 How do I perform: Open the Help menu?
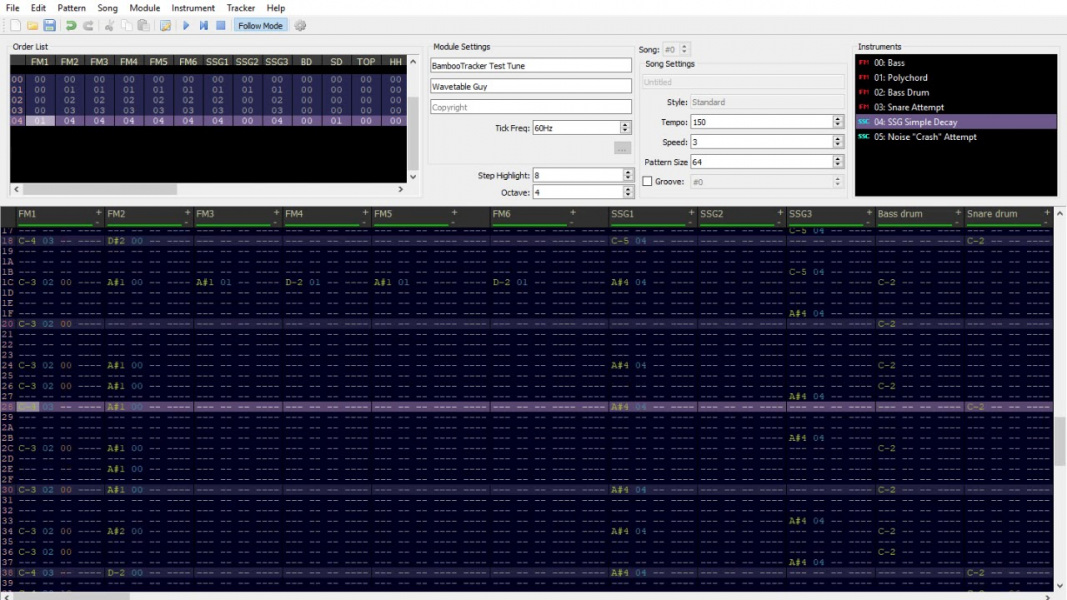coord(276,8)
